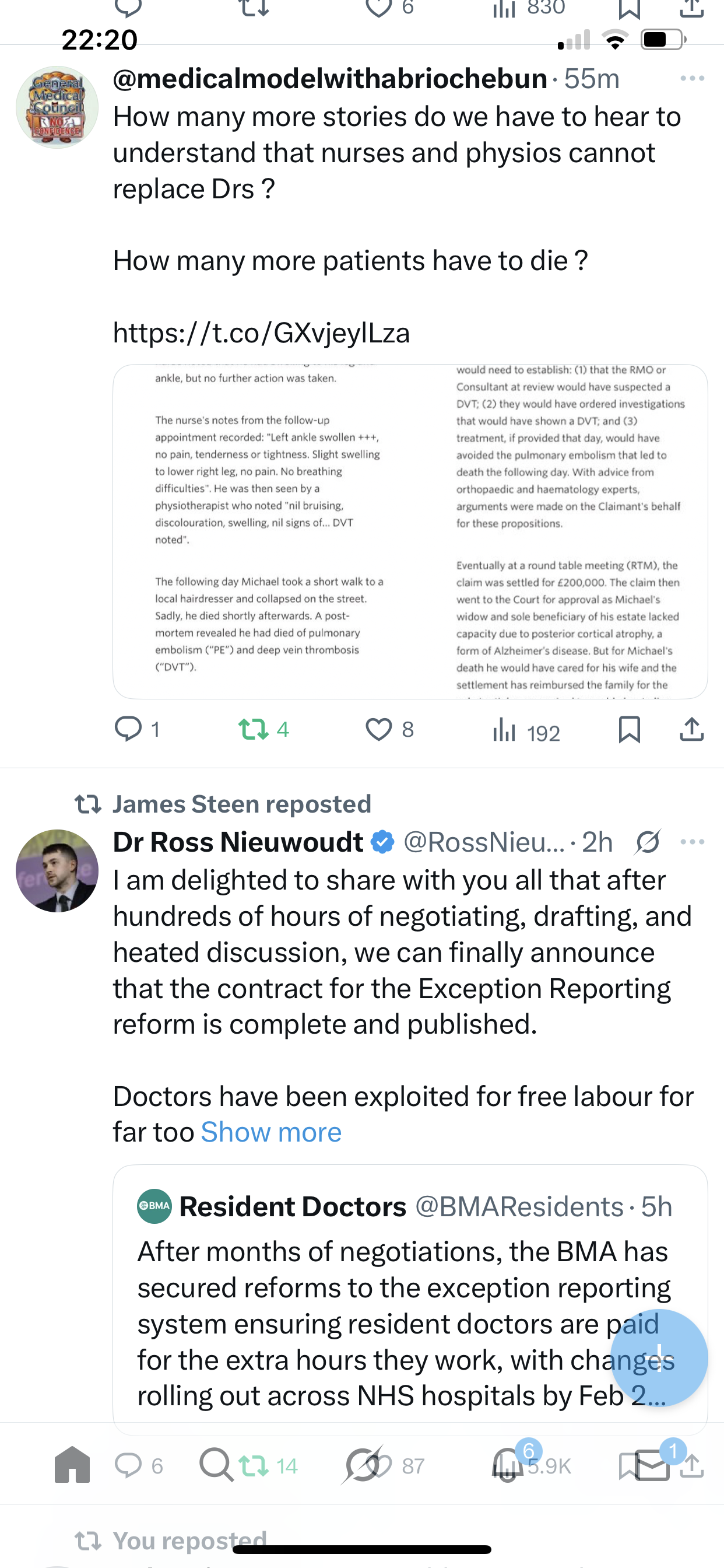Tap Grok icon on Dr Ross Nieuwoudt's tweet
Viewport: 724px width, 1568px height.
647,842
